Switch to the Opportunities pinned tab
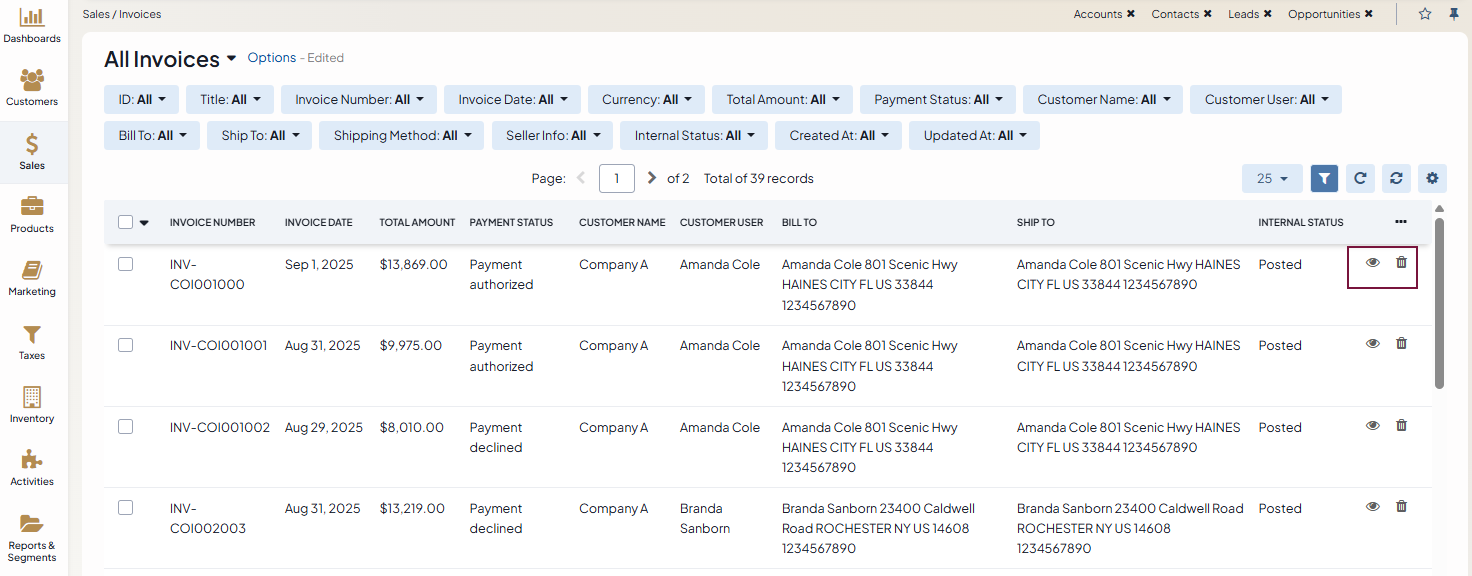Viewport: 1472px width, 576px height. click(x=1323, y=14)
